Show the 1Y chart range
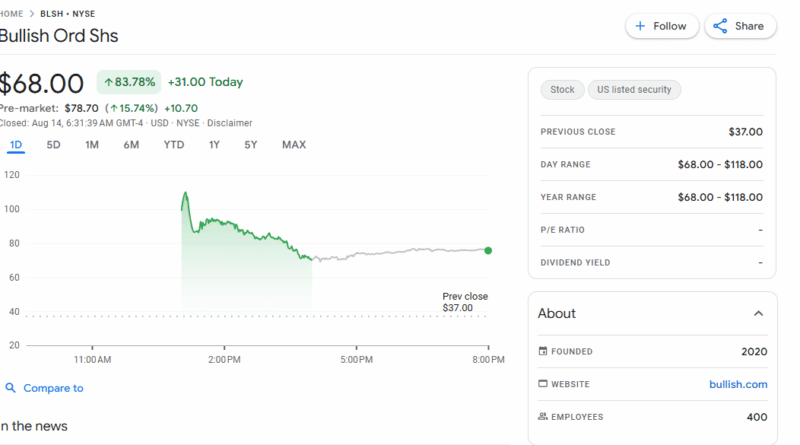 [x=214, y=145]
